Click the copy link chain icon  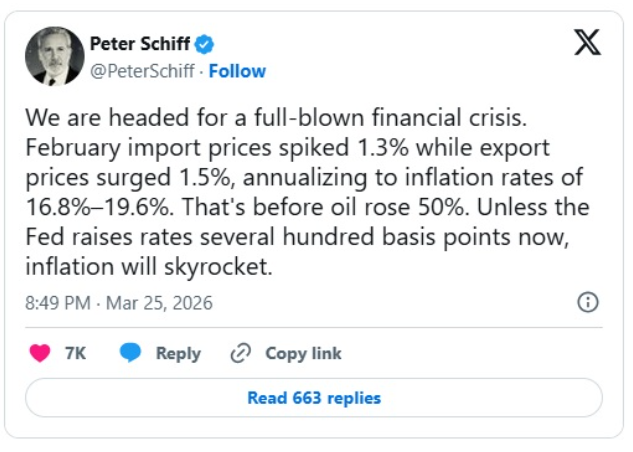pyautogui.click(x=240, y=353)
